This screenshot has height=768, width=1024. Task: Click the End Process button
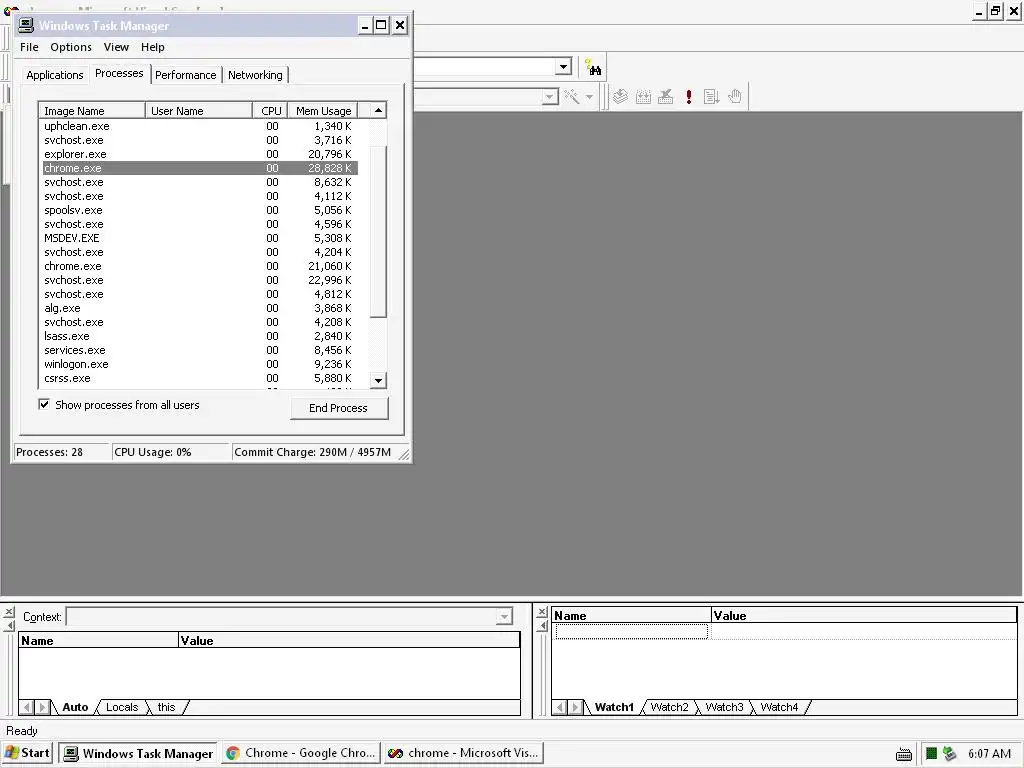[x=338, y=408]
